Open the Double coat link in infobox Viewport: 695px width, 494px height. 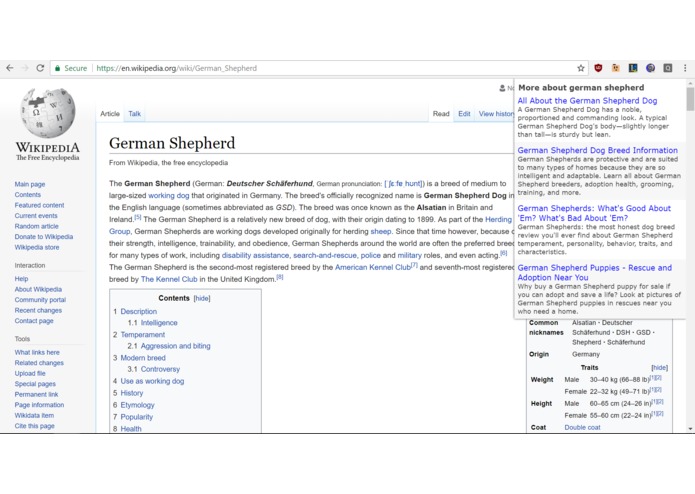coord(582,428)
